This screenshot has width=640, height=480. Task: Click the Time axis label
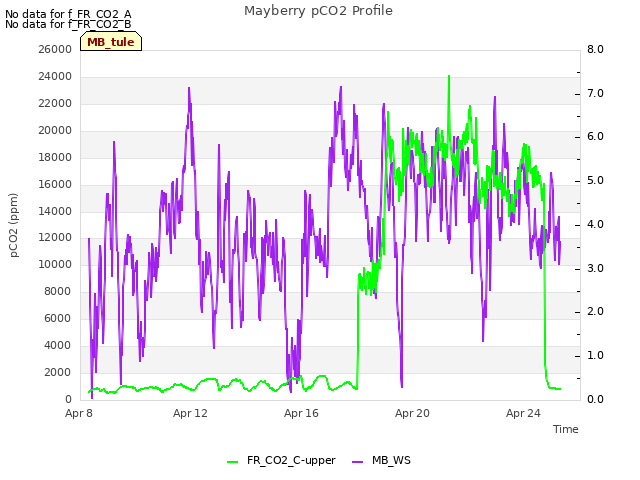tap(565, 429)
